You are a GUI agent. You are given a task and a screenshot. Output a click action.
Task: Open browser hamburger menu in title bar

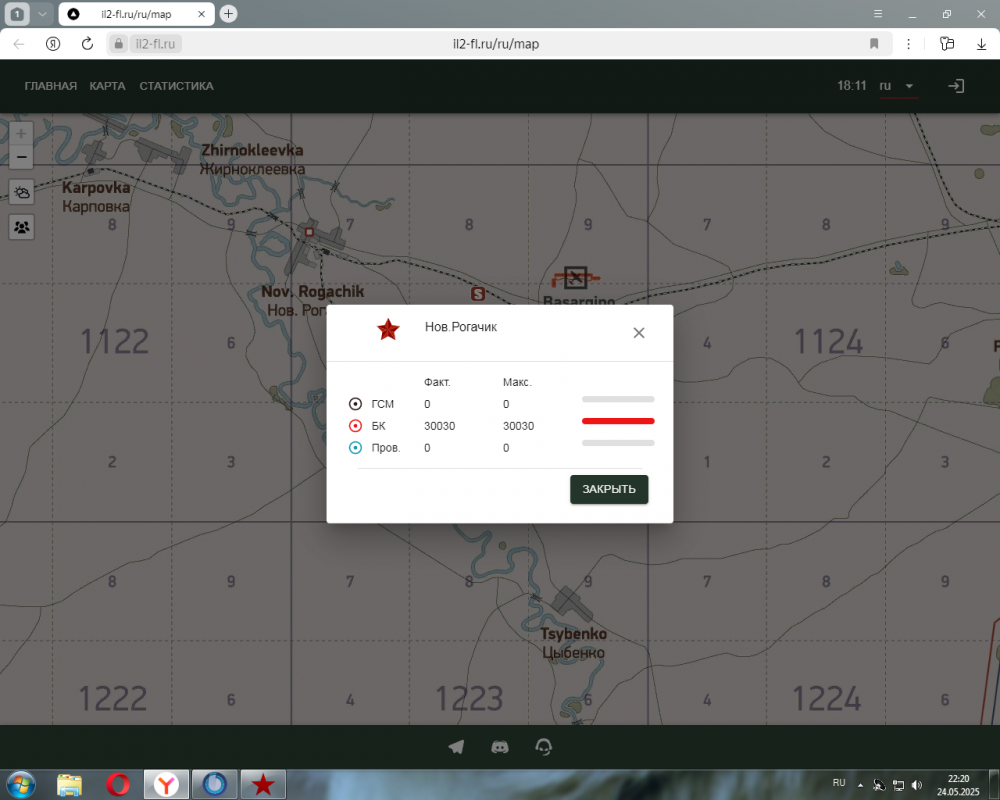click(x=878, y=13)
